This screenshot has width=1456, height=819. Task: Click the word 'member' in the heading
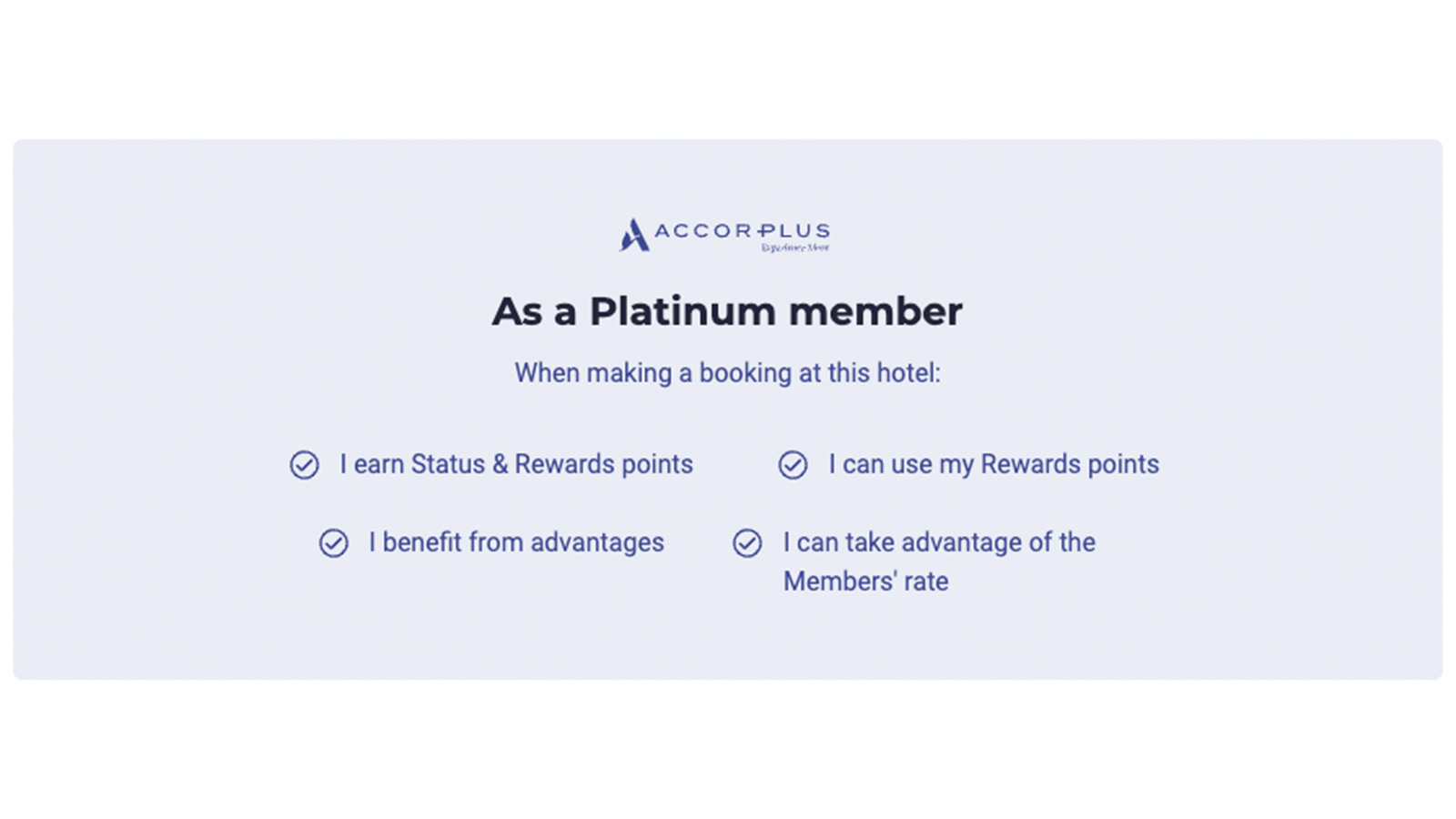[x=875, y=311]
